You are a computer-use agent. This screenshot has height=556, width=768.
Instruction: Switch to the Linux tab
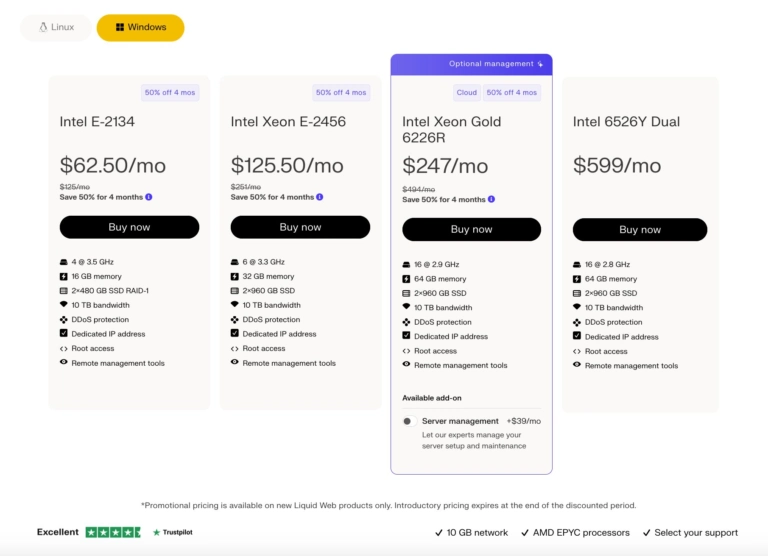point(56,27)
